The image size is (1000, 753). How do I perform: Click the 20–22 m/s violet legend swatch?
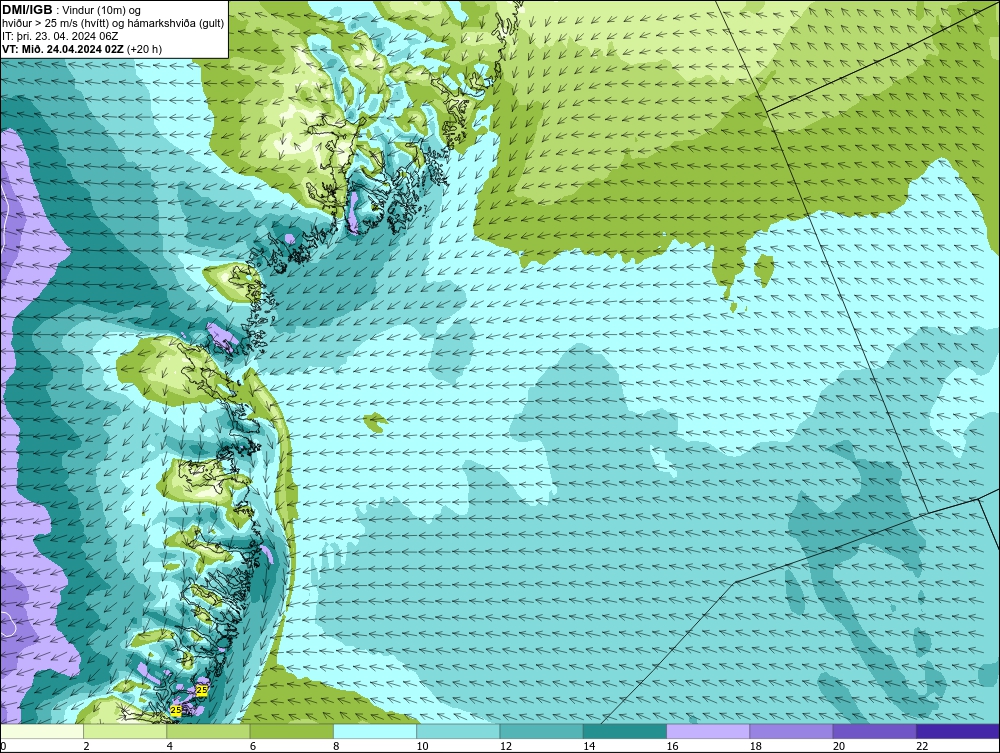(874, 731)
